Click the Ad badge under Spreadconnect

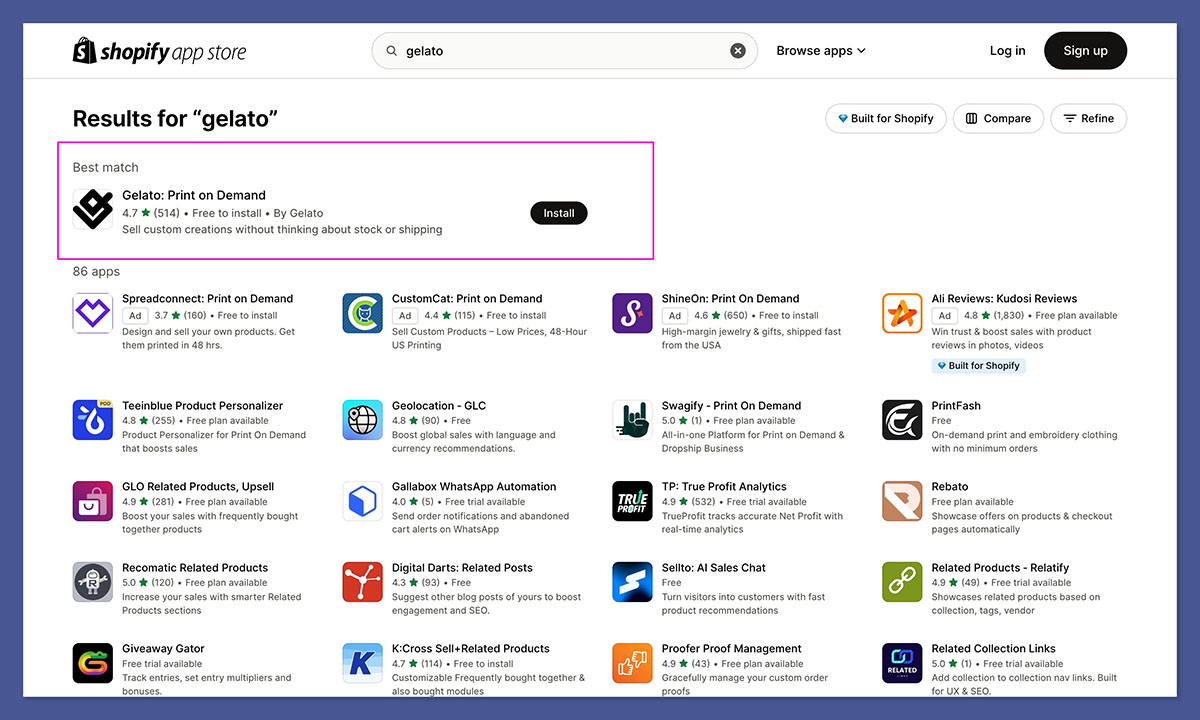(135, 315)
